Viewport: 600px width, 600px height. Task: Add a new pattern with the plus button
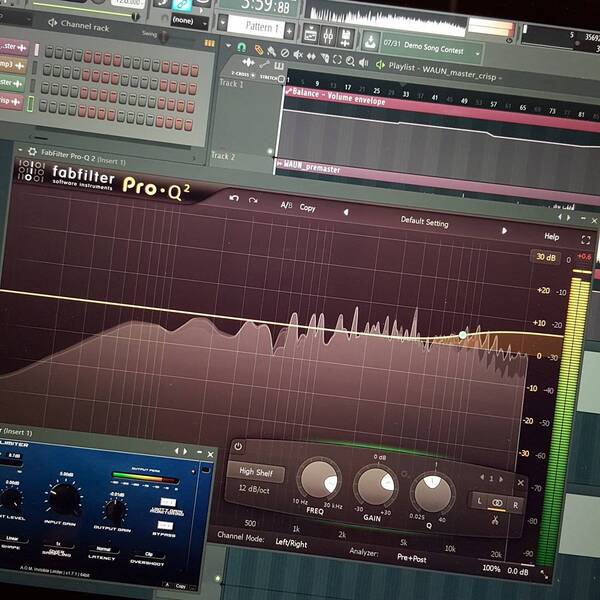(290, 31)
